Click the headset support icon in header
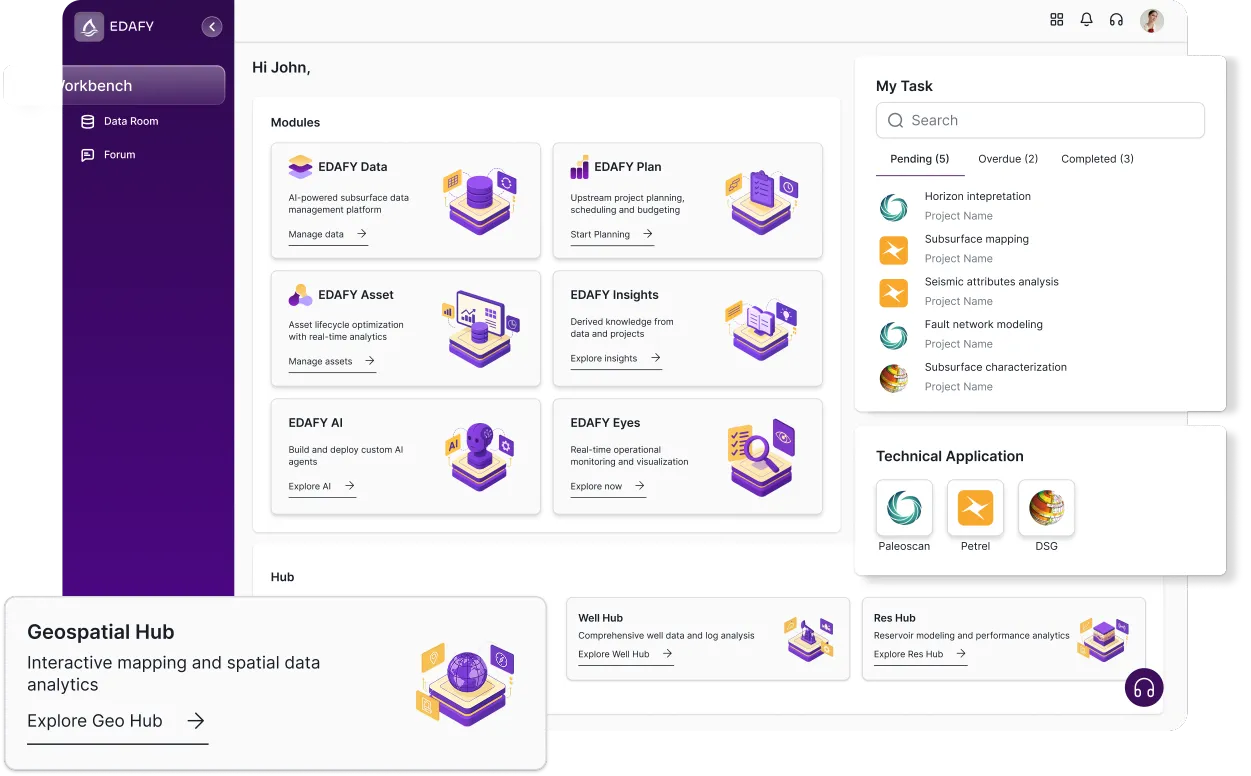 [x=1116, y=19]
